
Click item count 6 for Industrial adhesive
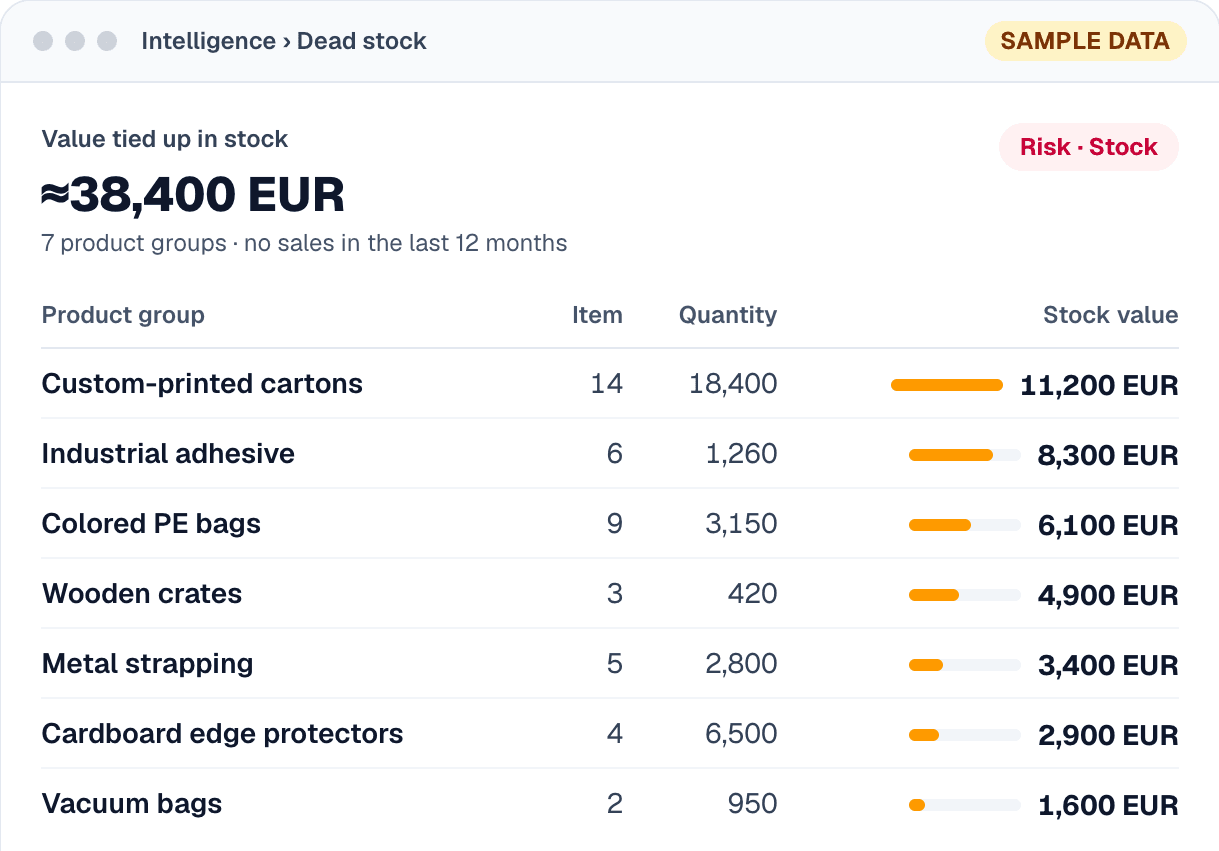coord(614,454)
